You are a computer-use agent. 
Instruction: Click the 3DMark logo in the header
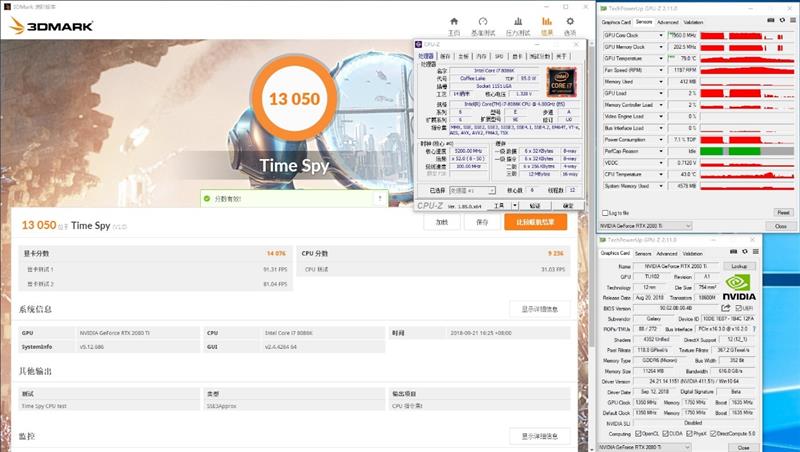tap(51, 26)
